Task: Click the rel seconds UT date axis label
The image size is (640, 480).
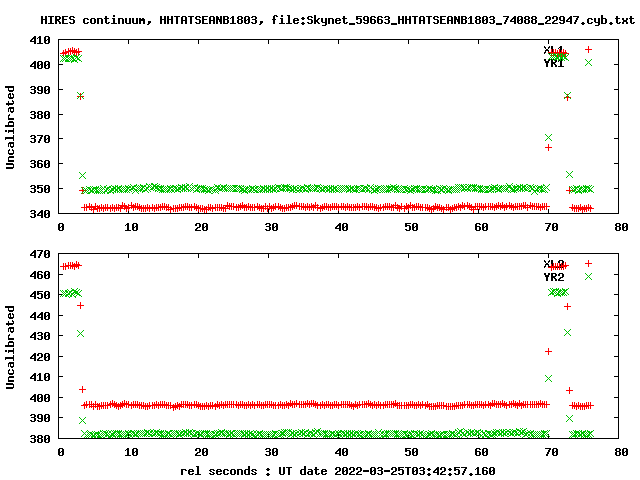Action: (338, 471)
